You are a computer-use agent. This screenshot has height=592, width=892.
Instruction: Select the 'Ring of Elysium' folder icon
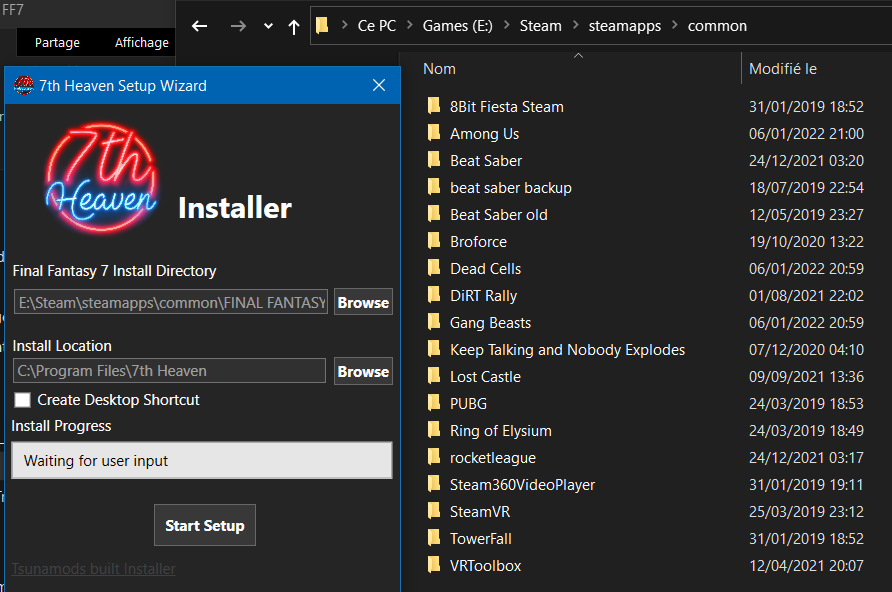point(434,430)
